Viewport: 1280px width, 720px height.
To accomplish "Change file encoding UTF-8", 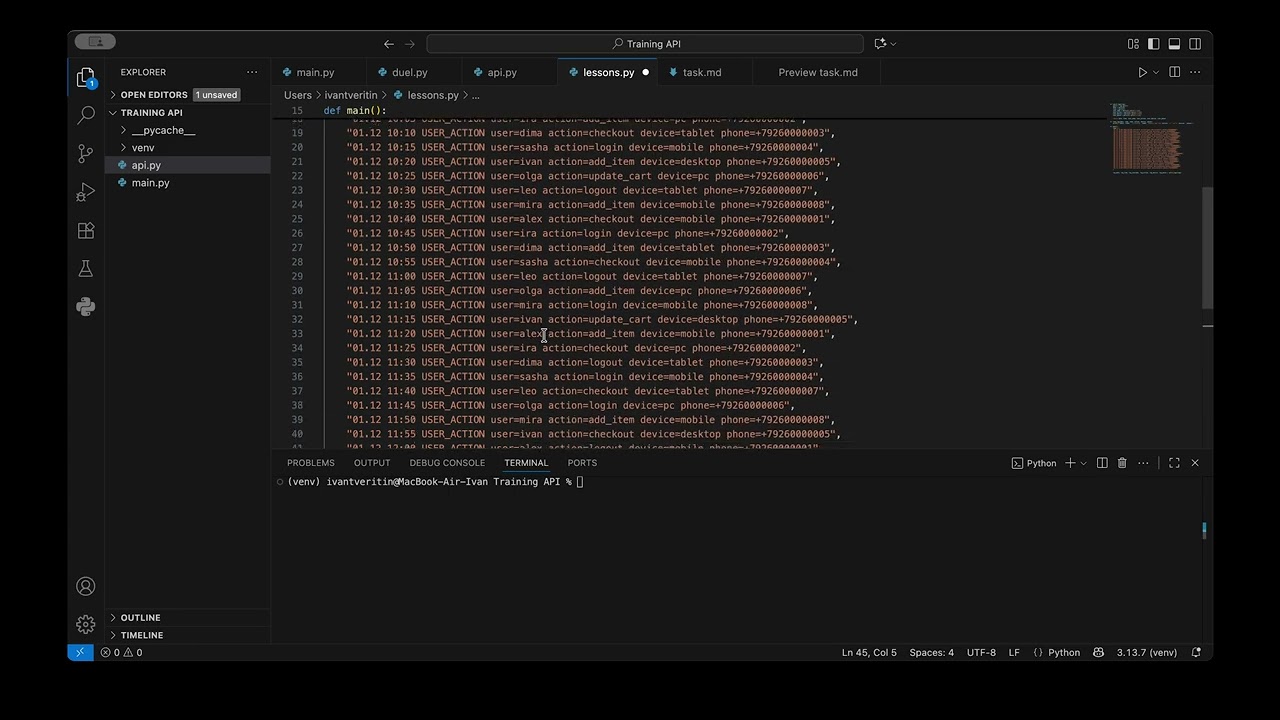I will coord(981,652).
